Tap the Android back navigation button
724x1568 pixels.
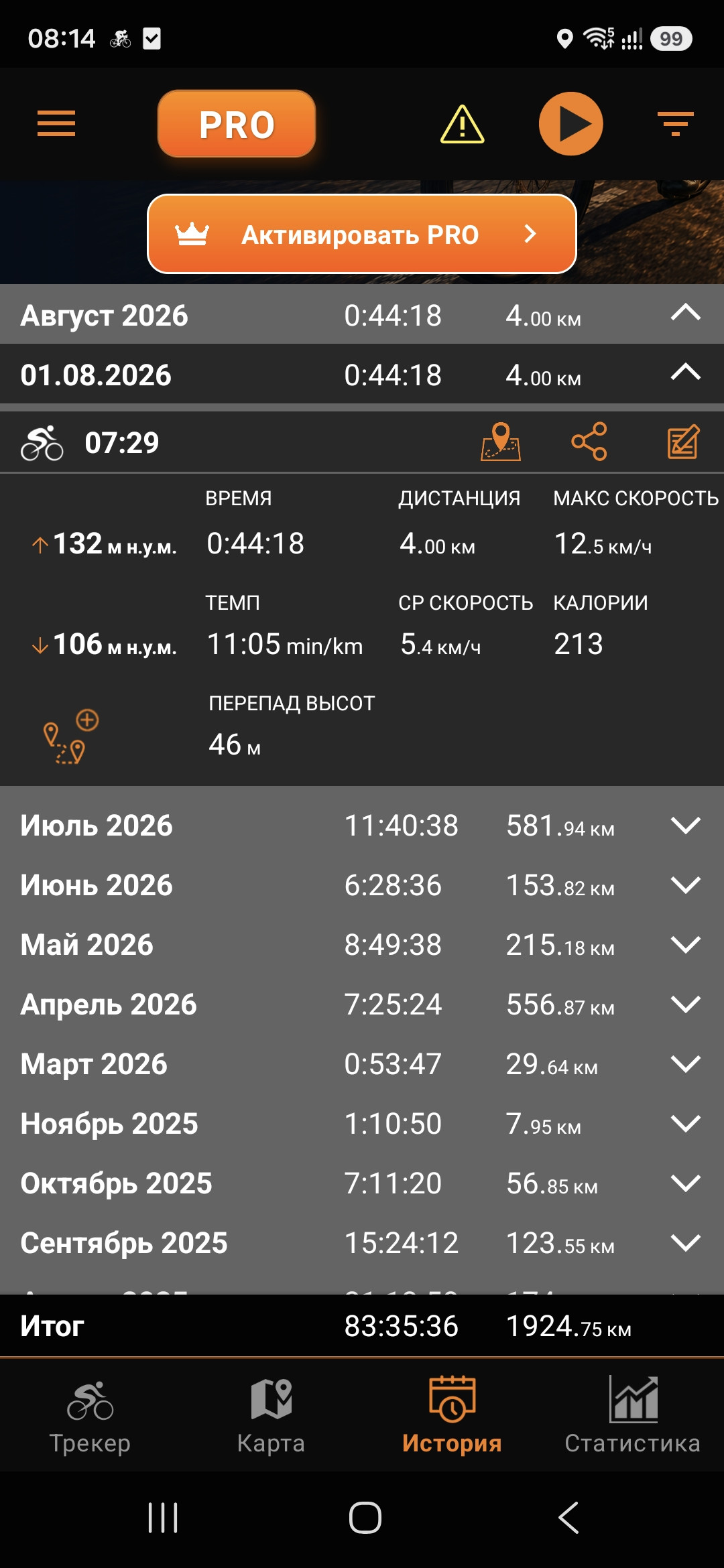(568, 1518)
